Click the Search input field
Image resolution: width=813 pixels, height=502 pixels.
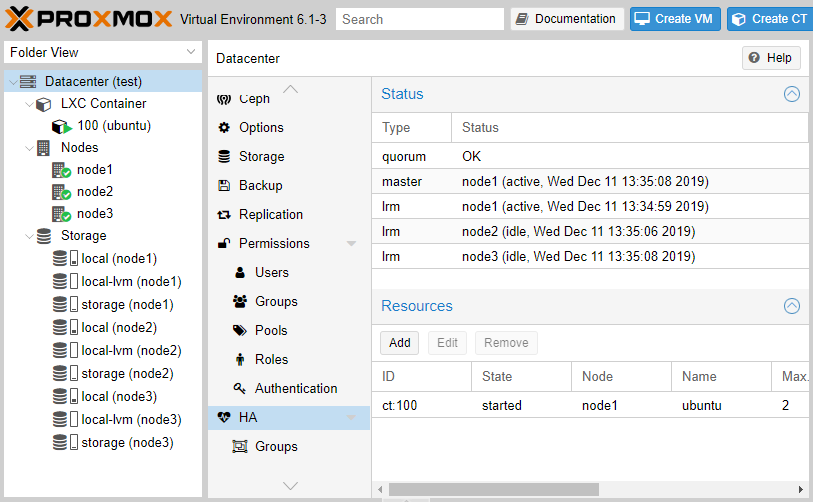pyautogui.click(x=420, y=19)
